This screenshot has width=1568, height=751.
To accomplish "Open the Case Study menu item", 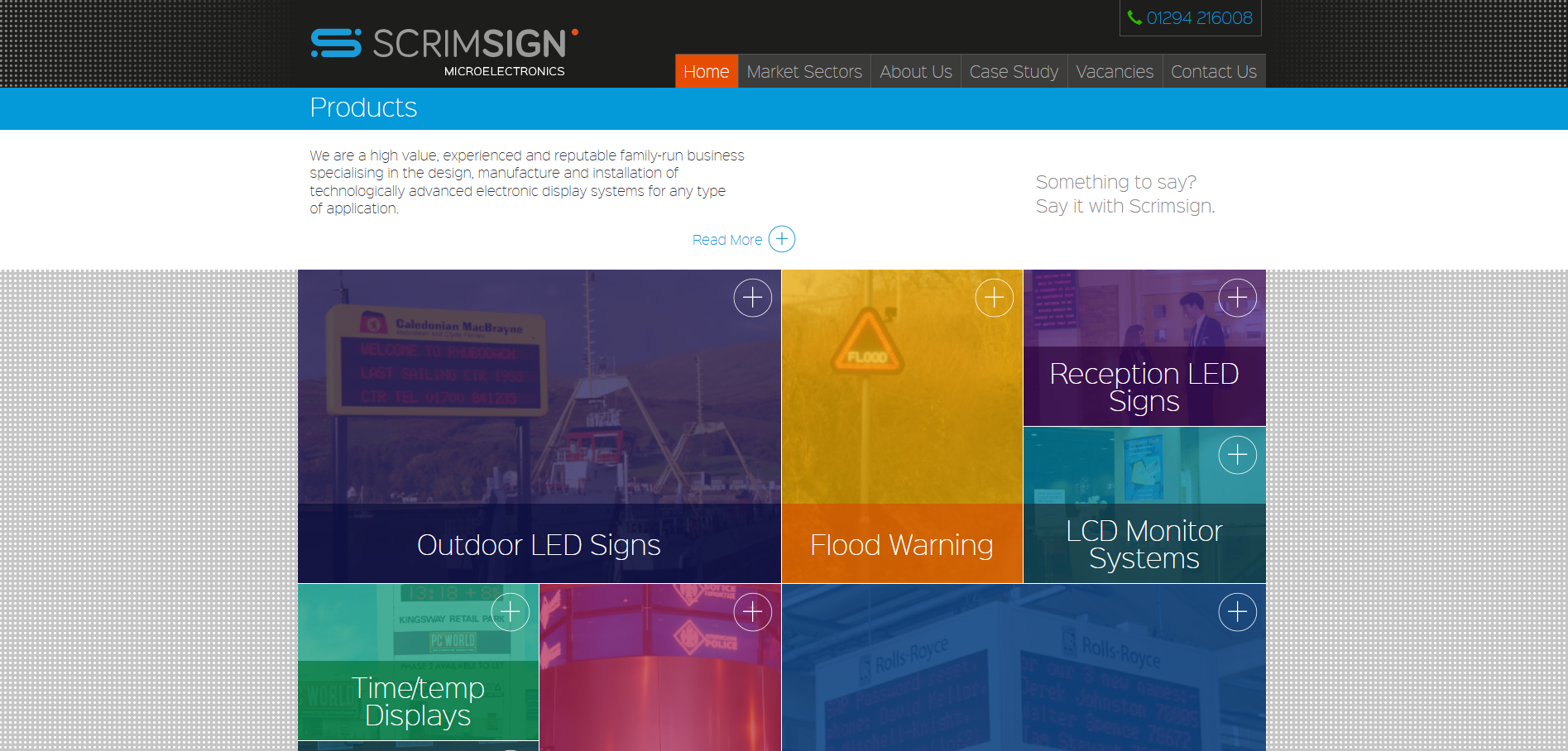I will (x=1014, y=72).
